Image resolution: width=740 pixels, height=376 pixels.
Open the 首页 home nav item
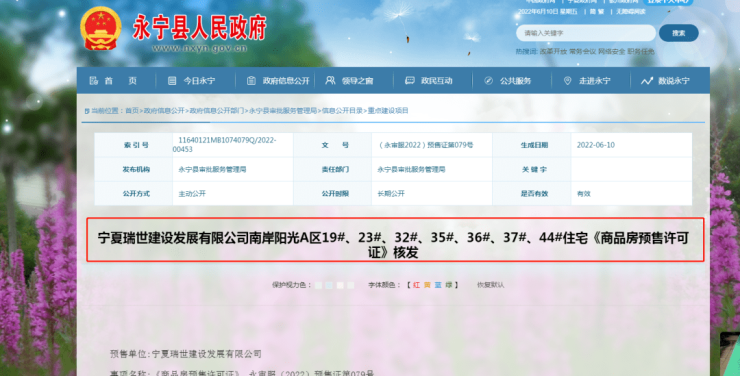(x=115, y=81)
